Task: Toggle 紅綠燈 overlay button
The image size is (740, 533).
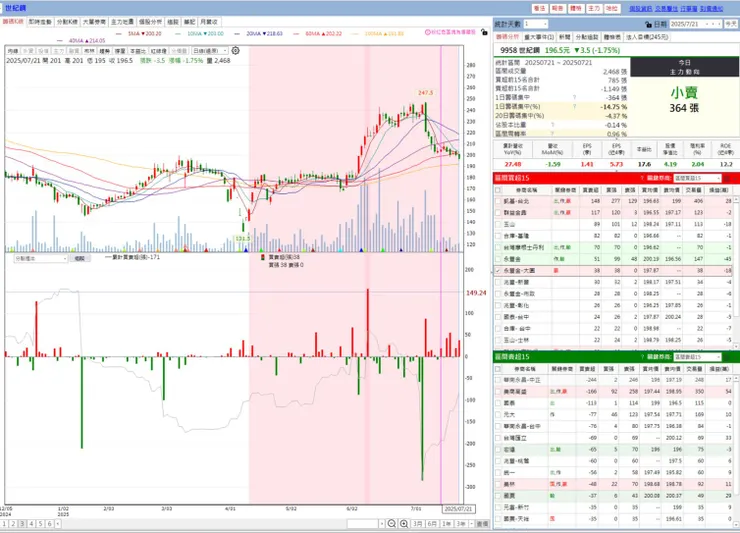Action: coord(159,51)
